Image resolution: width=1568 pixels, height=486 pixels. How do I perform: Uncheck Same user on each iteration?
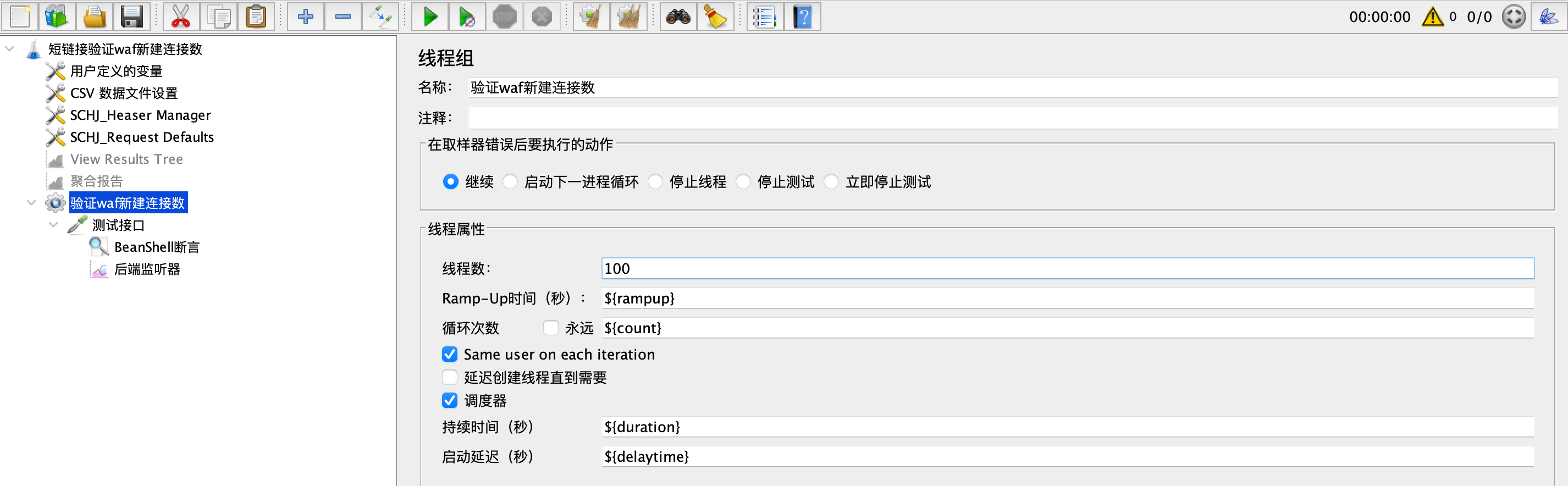click(450, 354)
